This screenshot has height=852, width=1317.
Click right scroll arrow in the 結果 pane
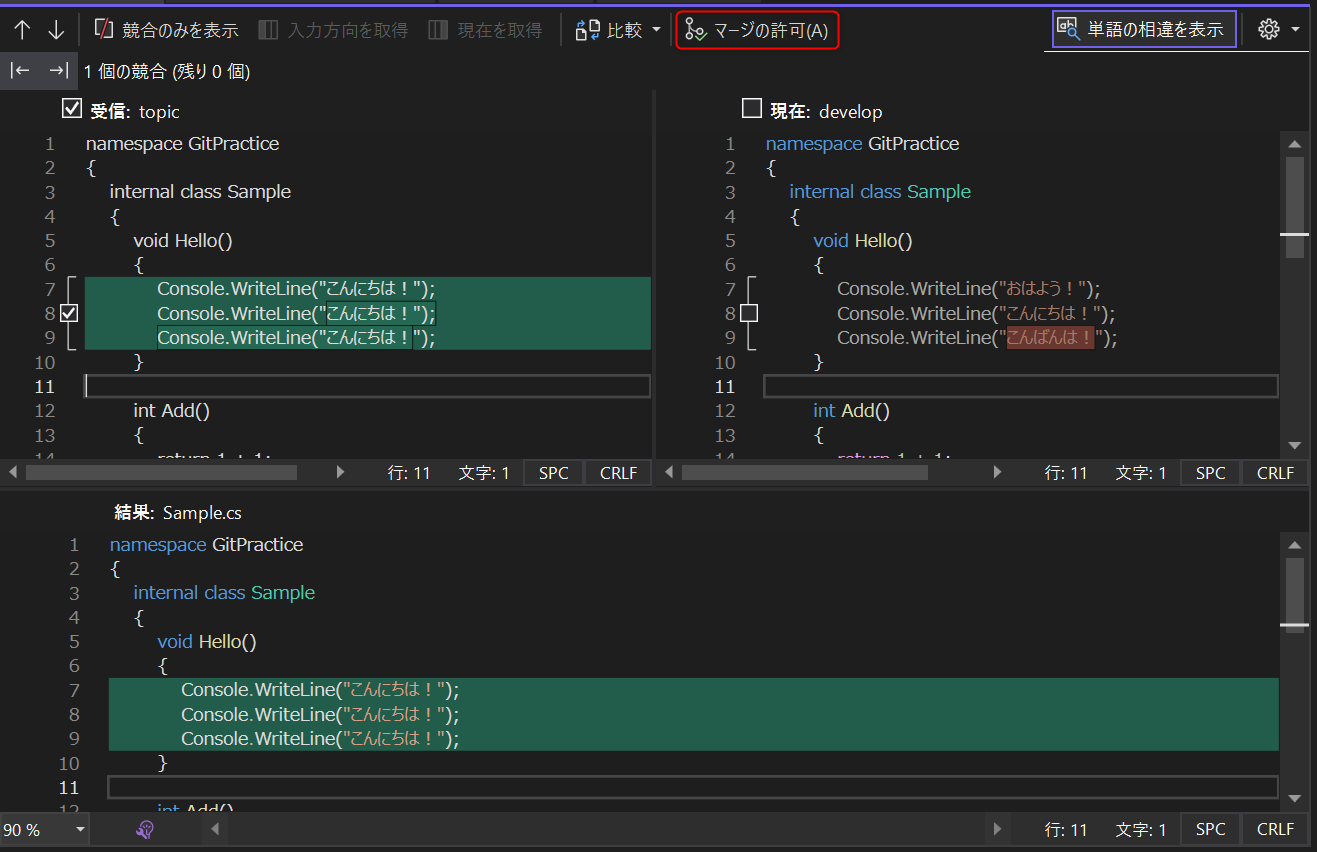coord(995,829)
